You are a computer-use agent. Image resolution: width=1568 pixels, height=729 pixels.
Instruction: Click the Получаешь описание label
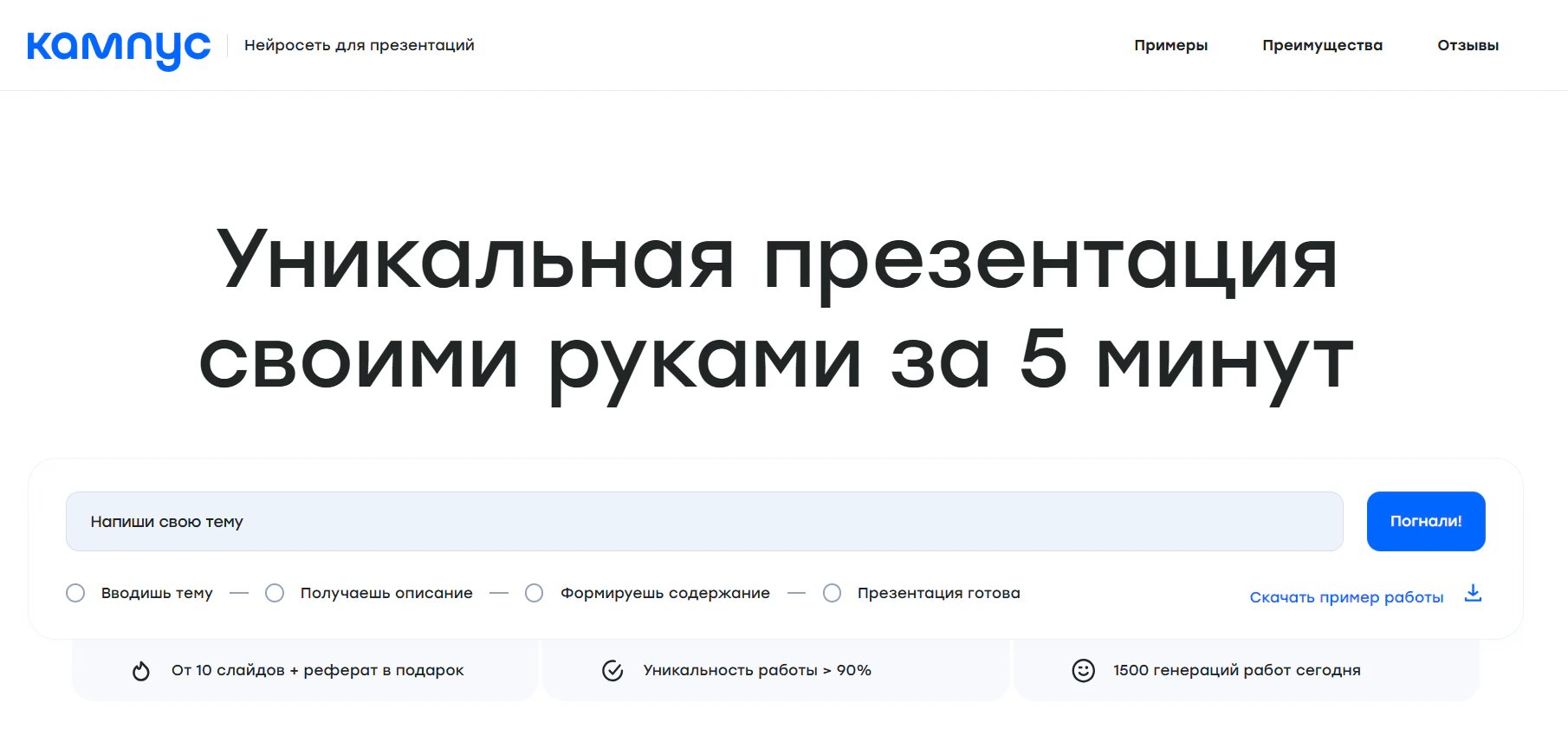[386, 593]
